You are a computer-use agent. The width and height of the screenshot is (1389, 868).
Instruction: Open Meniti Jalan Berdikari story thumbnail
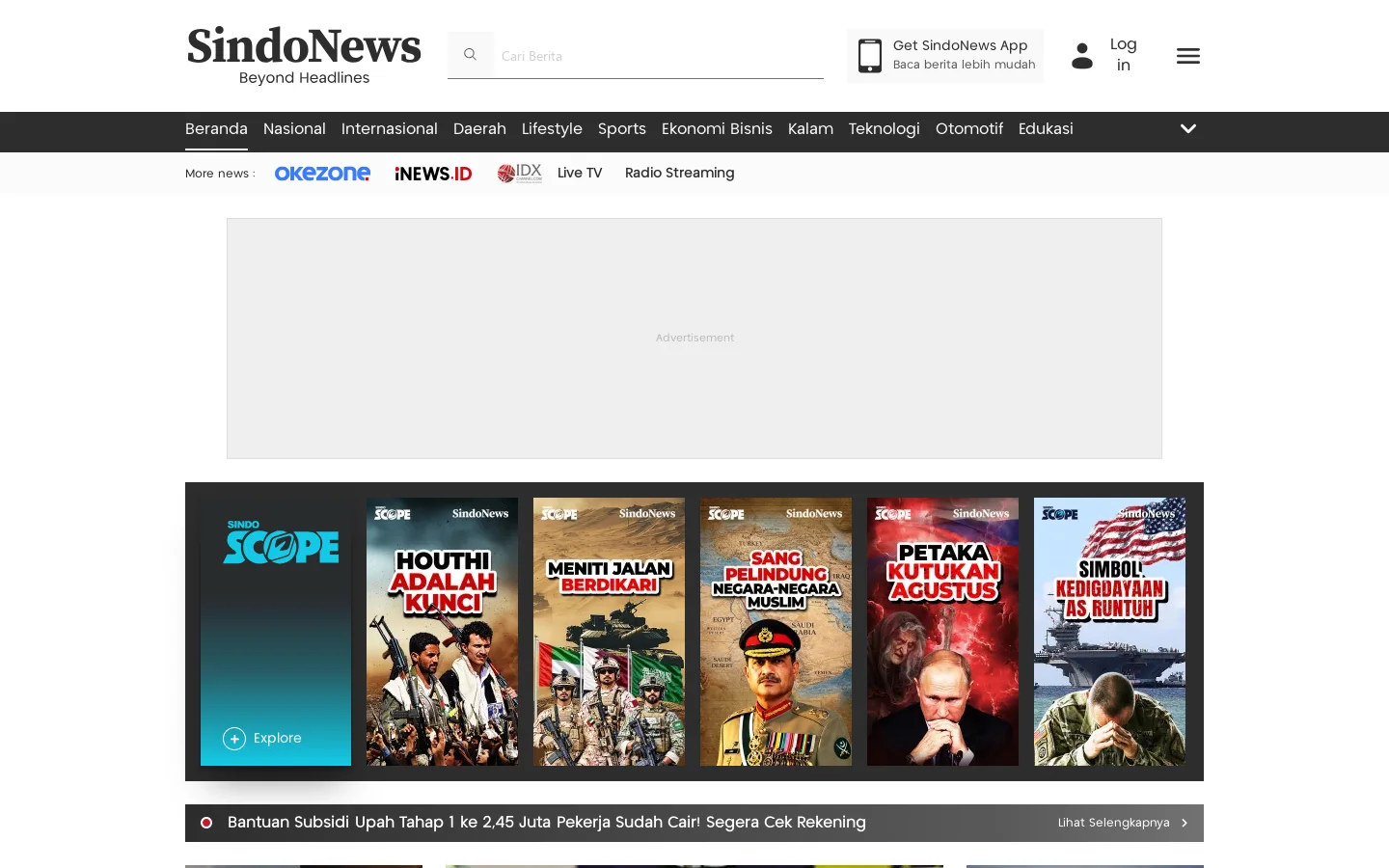[x=609, y=632]
